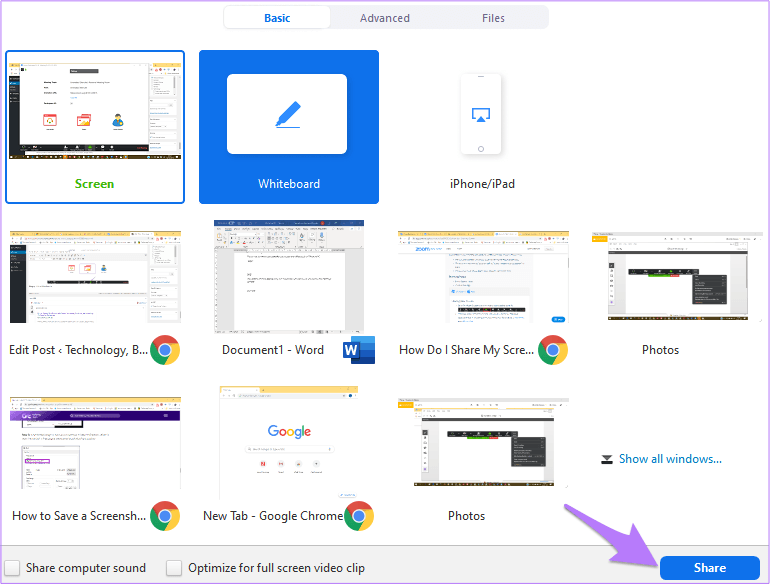Open the Files tab
Viewport: 770px width, 584px height.
coord(493,18)
